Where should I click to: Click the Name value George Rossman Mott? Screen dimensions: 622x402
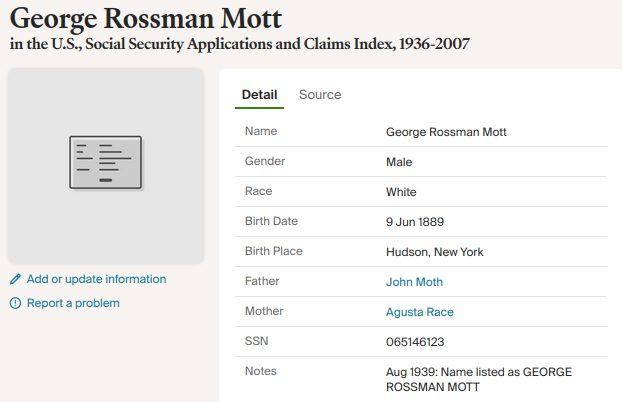(452, 132)
